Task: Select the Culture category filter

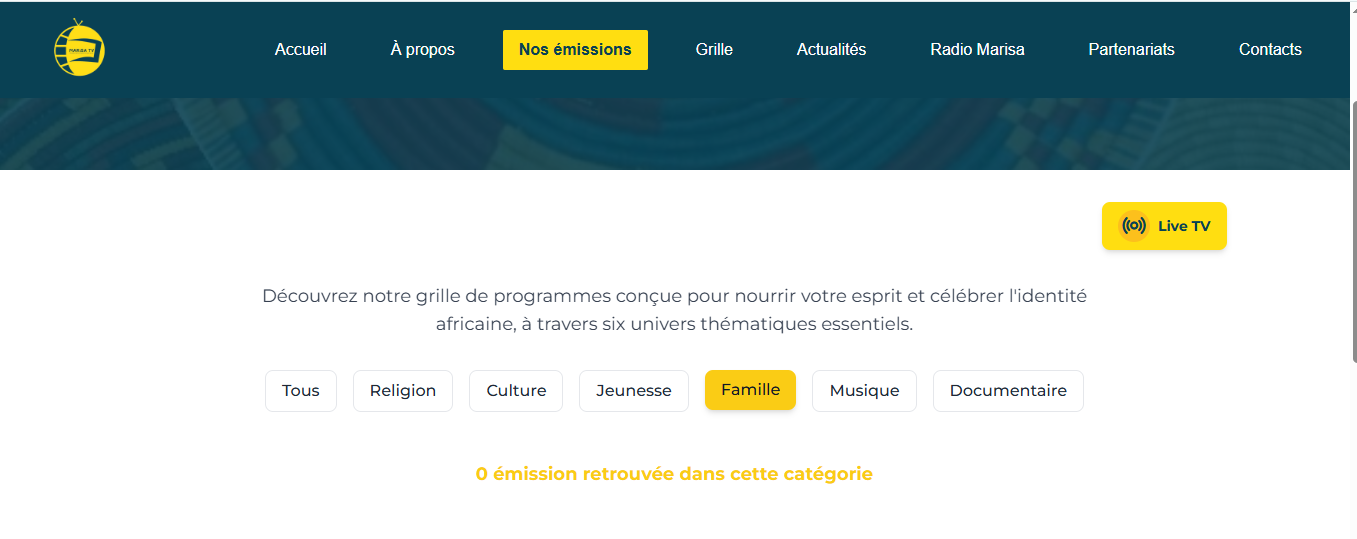Action: (516, 391)
